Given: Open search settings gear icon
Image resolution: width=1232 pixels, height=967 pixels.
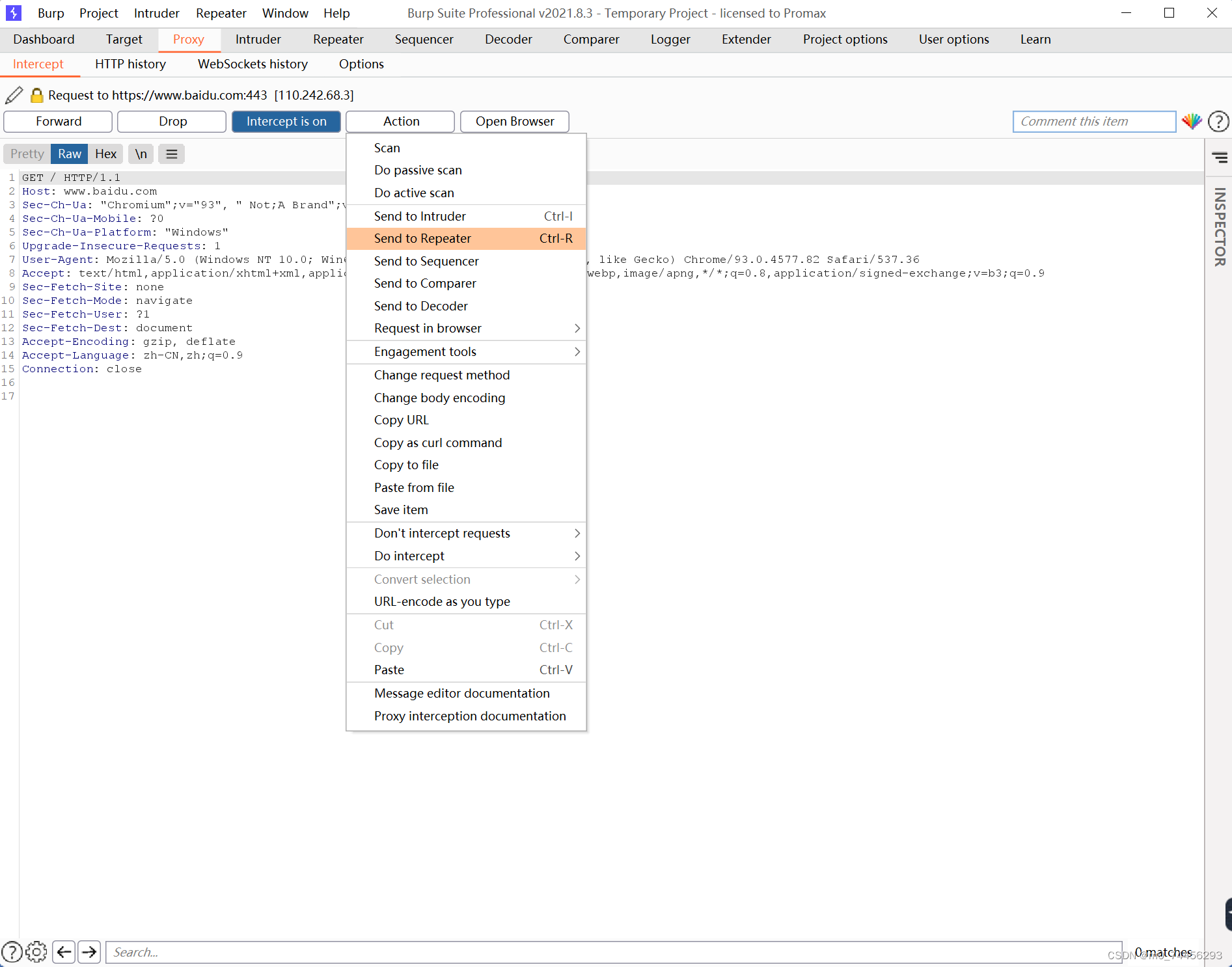Looking at the screenshot, I should 36,952.
